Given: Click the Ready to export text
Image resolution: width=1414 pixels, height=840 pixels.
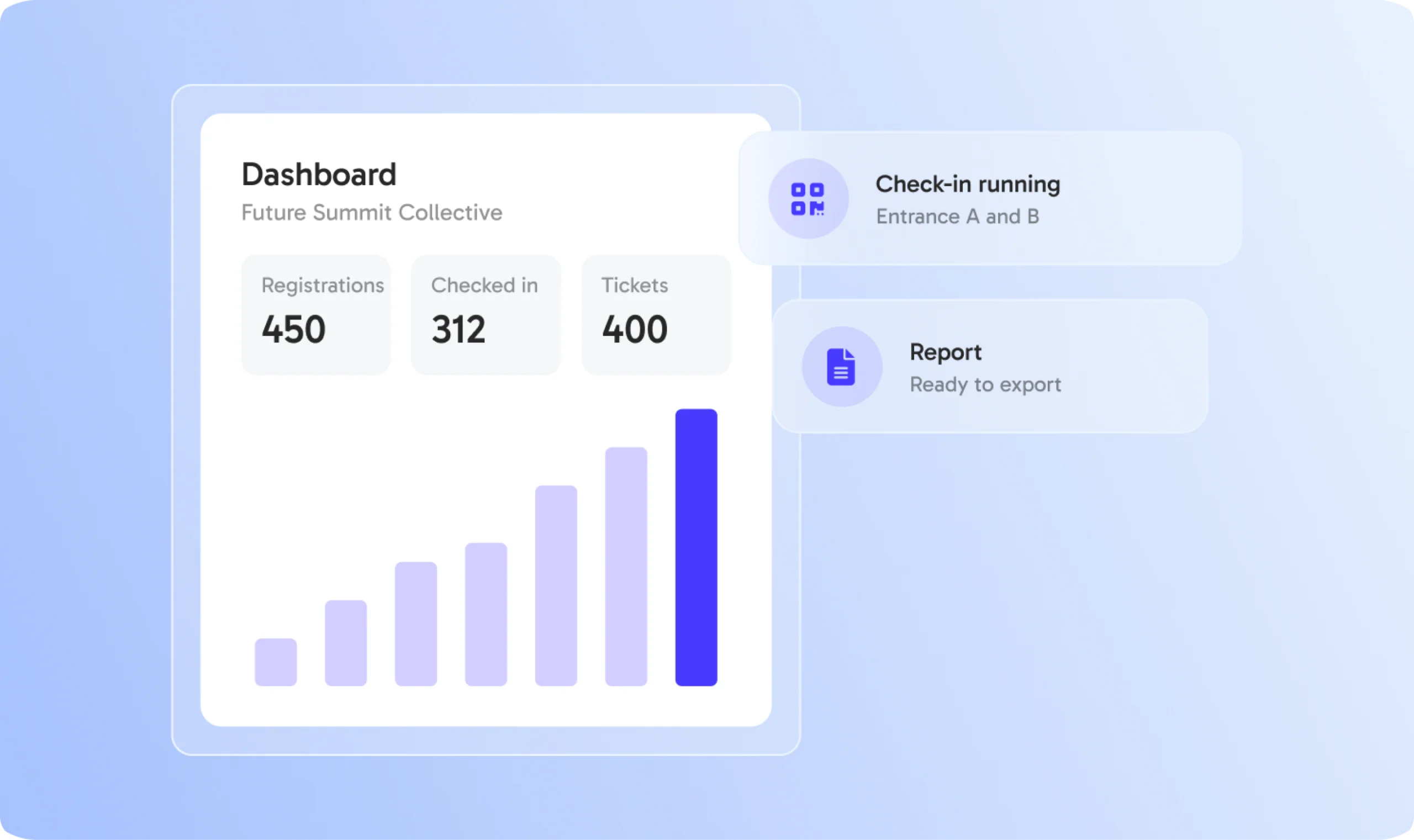Looking at the screenshot, I should click(985, 385).
